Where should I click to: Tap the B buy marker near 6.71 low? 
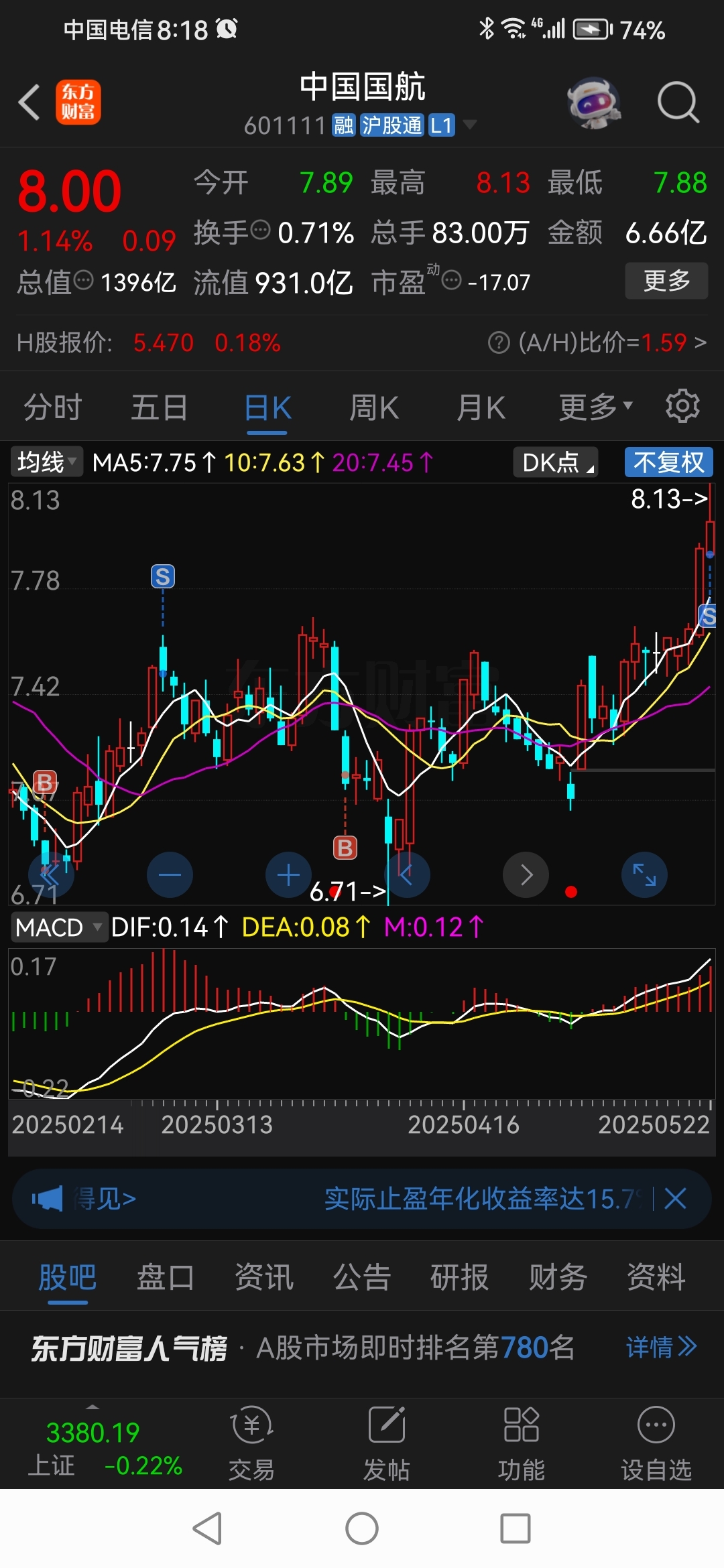tap(345, 848)
